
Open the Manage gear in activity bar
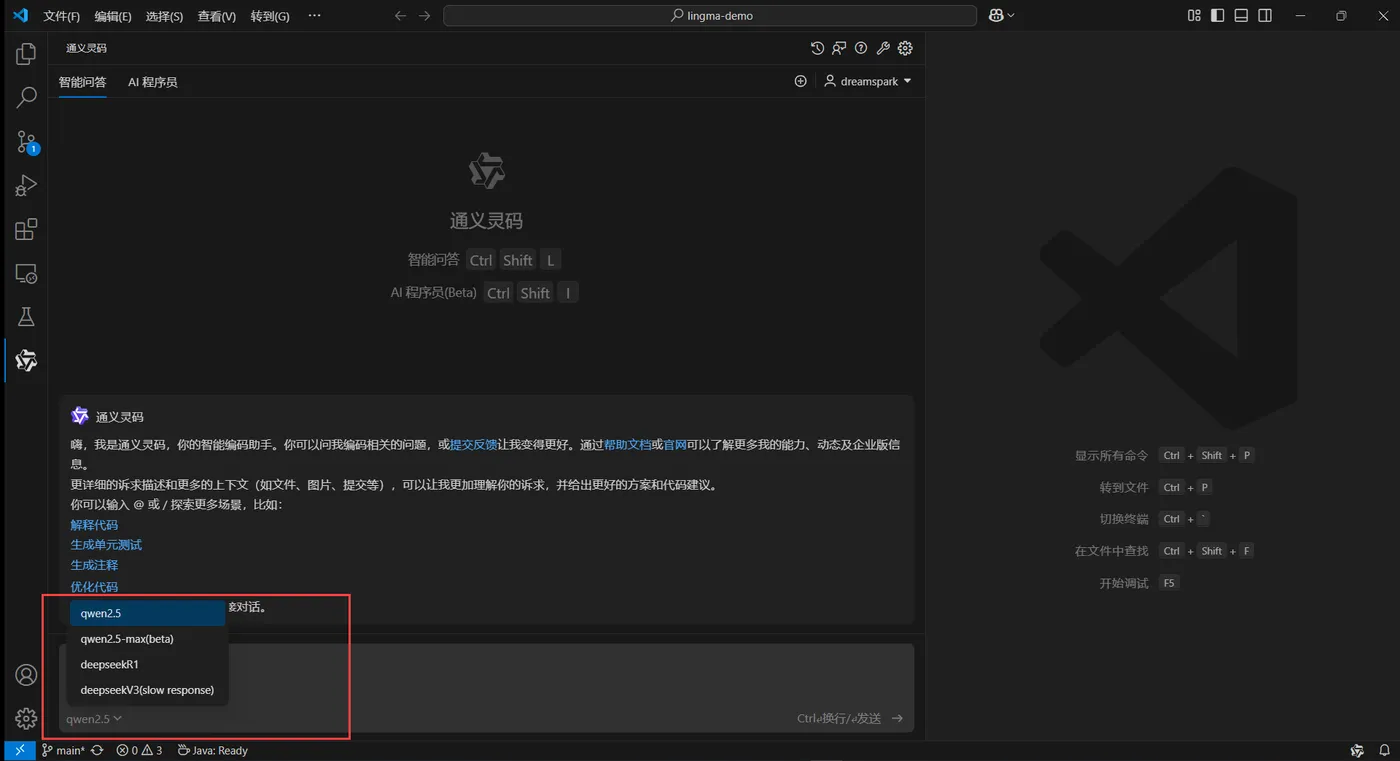pyautogui.click(x=26, y=718)
